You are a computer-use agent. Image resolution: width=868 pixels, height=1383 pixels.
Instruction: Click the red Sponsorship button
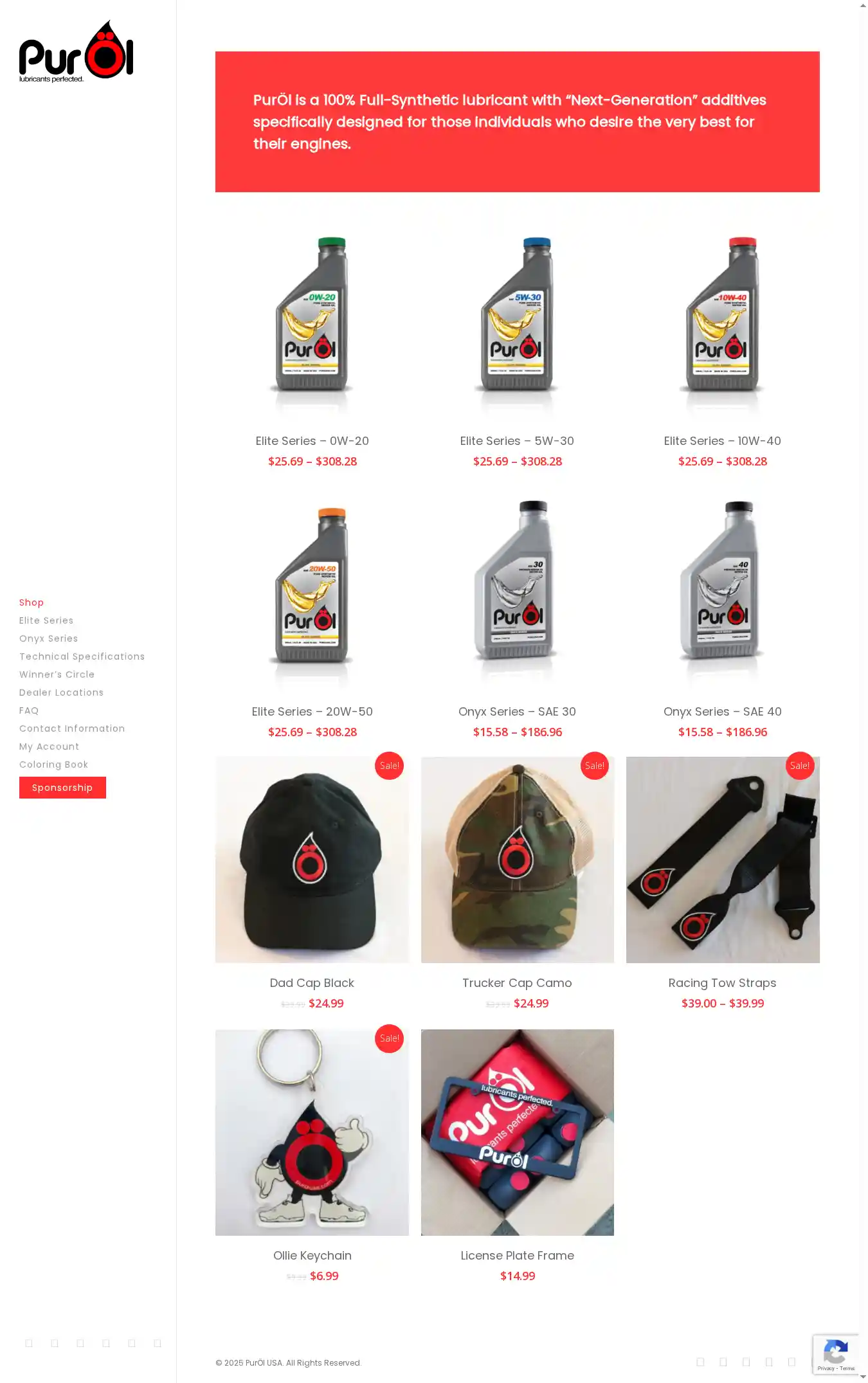tap(62, 788)
